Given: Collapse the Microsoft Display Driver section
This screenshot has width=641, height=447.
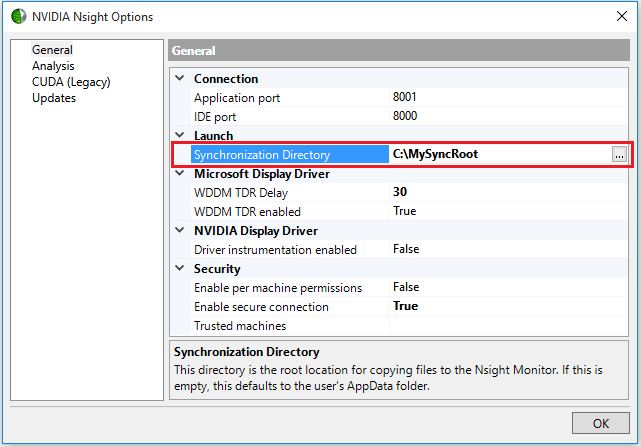Looking at the screenshot, I should (x=180, y=174).
